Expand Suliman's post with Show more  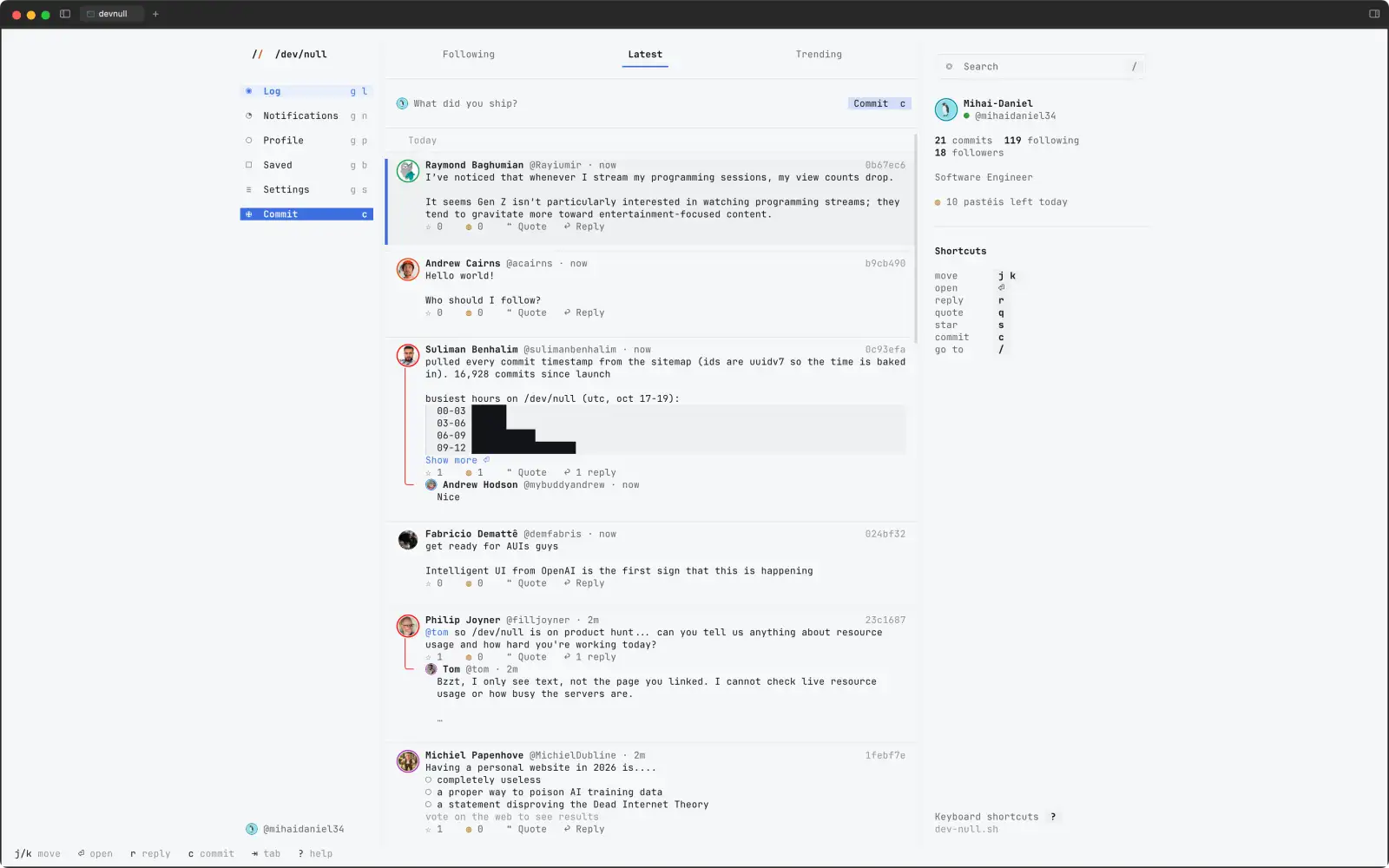458,460
